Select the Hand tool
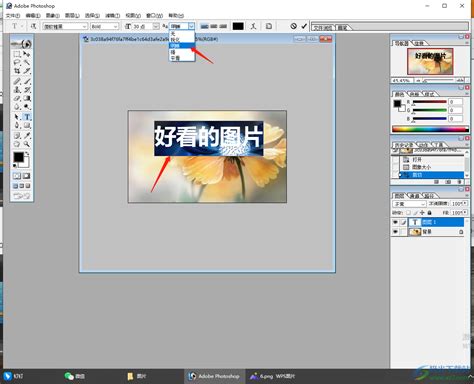This screenshot has height=384, width=474. pos(17,144)
